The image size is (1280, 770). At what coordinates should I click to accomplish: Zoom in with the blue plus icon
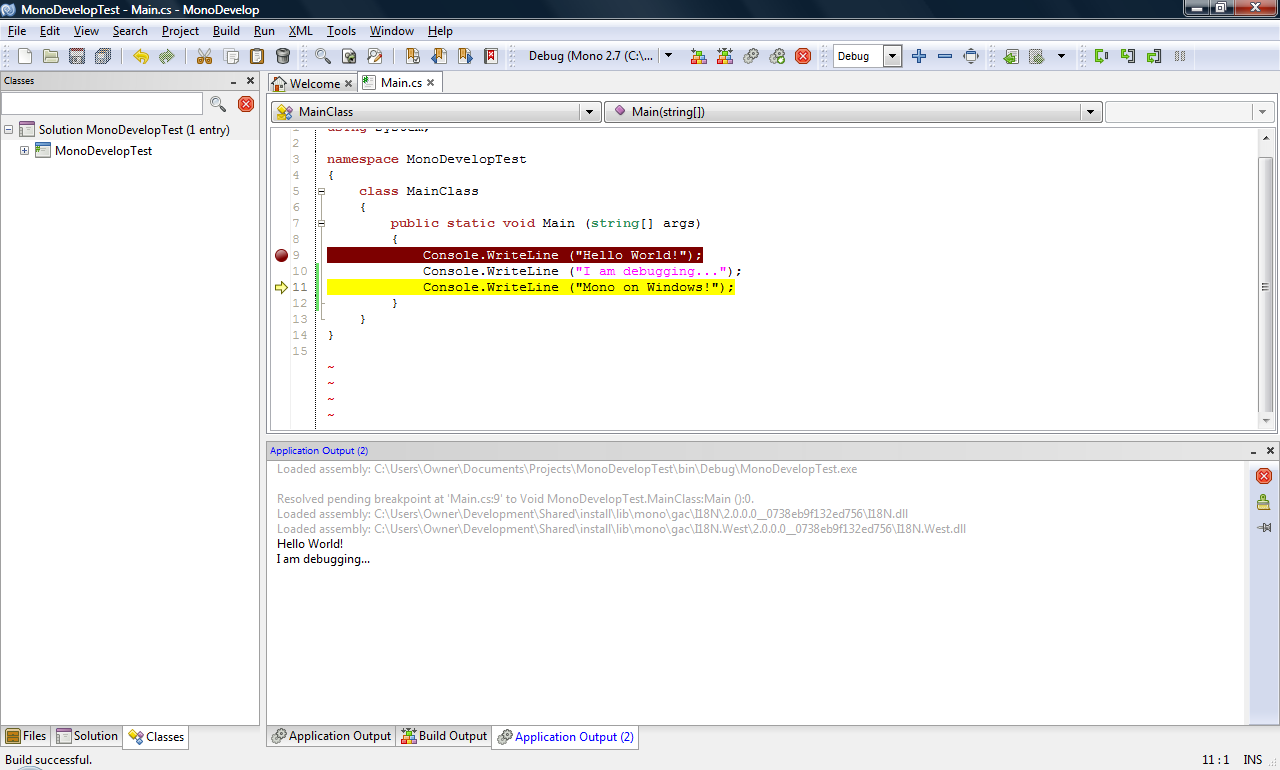(x=919, y=56)
